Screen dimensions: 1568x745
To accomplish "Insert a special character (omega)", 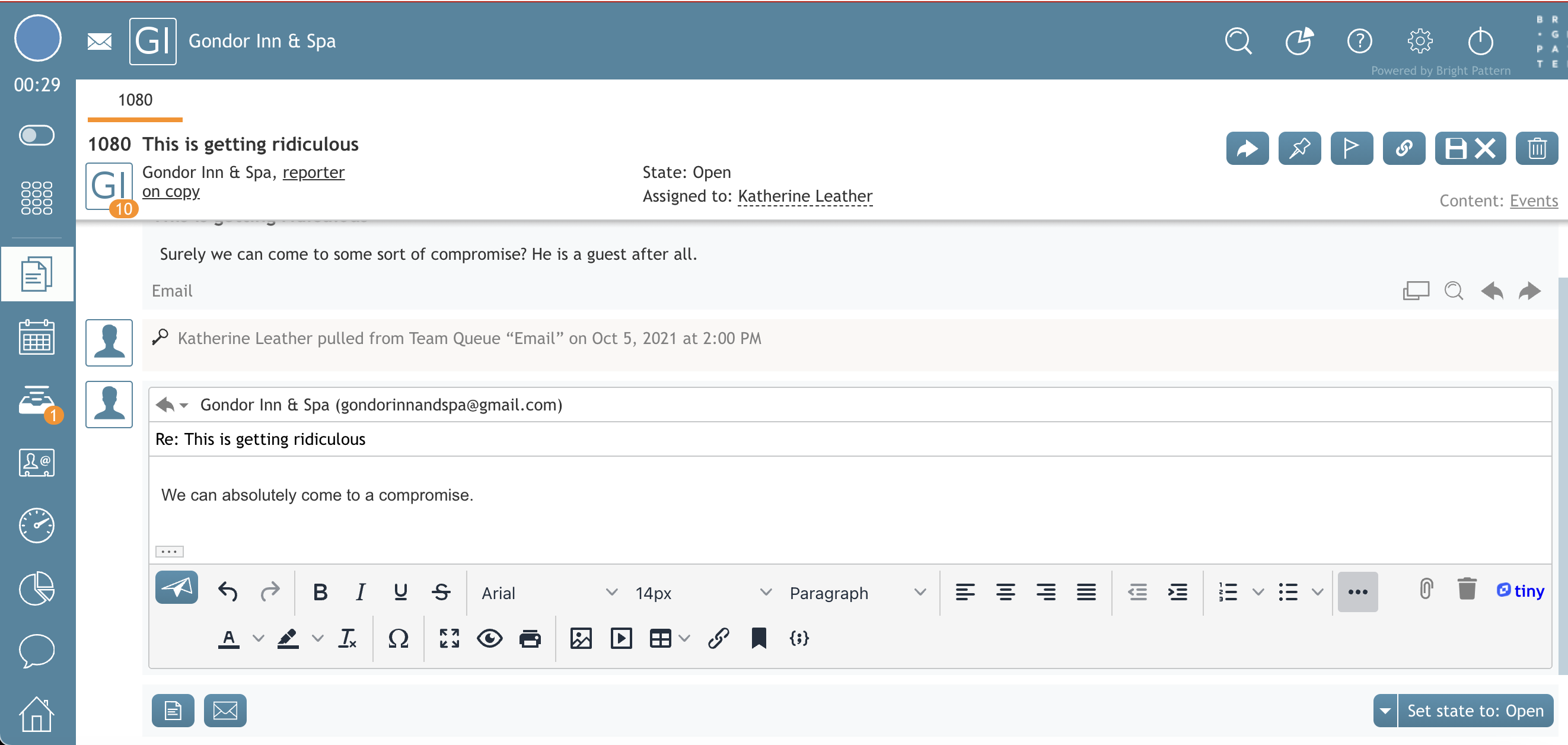I will pos(398,638).
